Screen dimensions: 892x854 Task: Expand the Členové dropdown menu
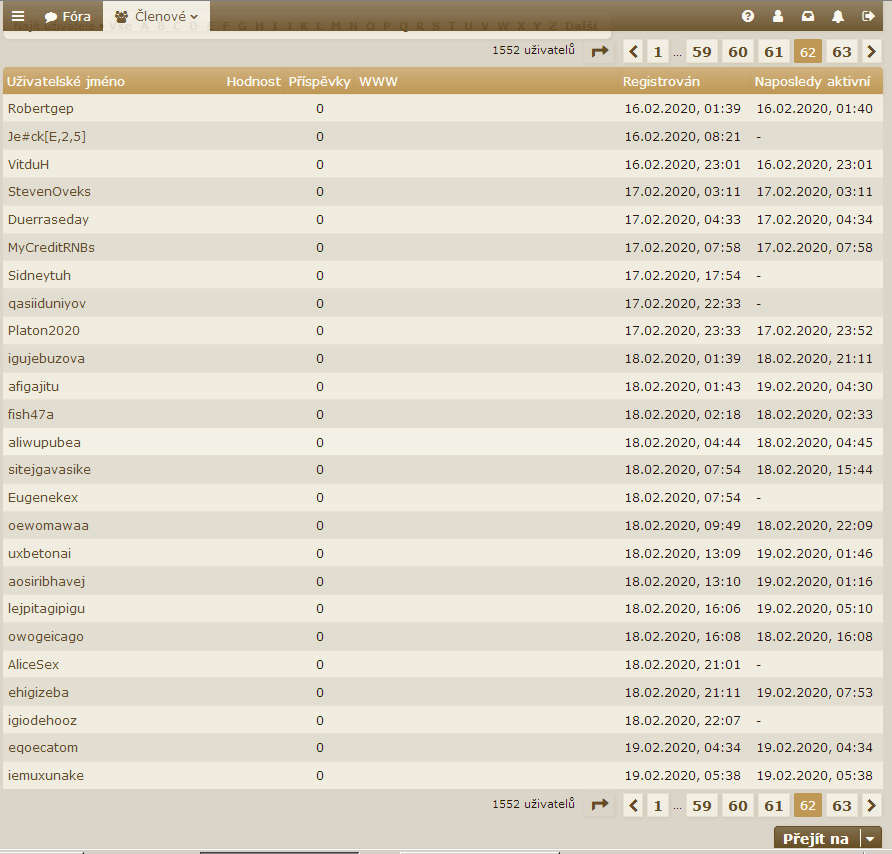157,16
